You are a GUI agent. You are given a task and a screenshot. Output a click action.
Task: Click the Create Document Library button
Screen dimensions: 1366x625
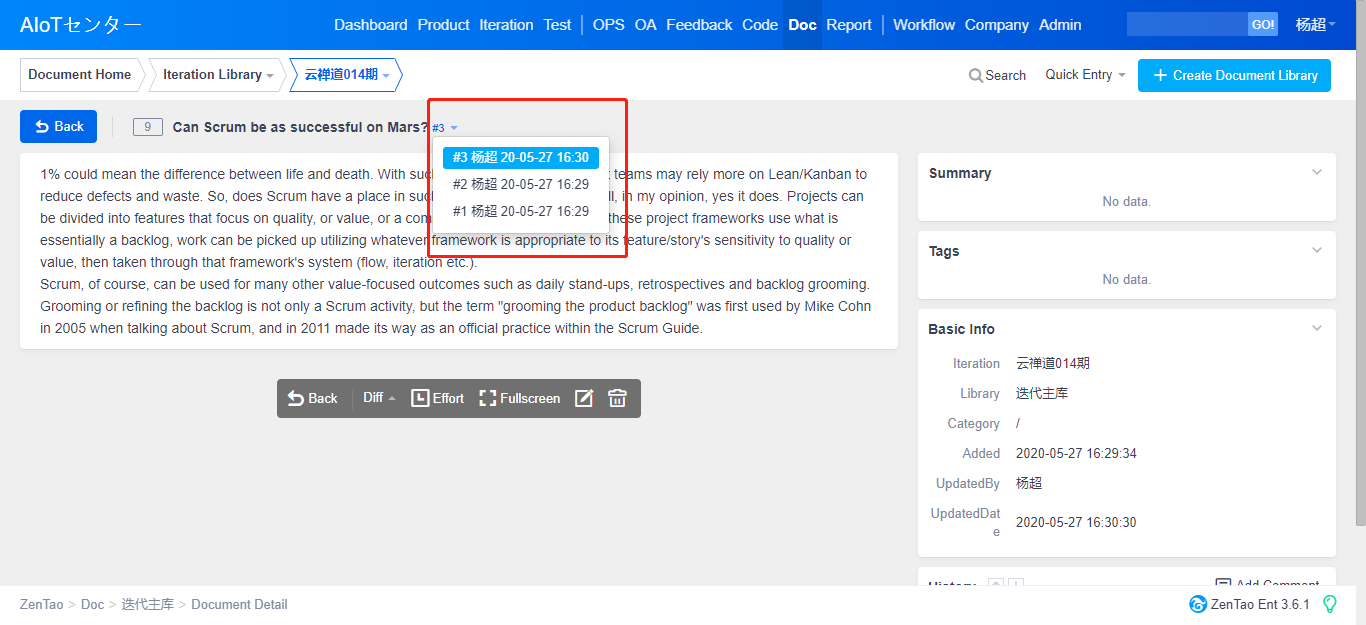(1234, 75)
